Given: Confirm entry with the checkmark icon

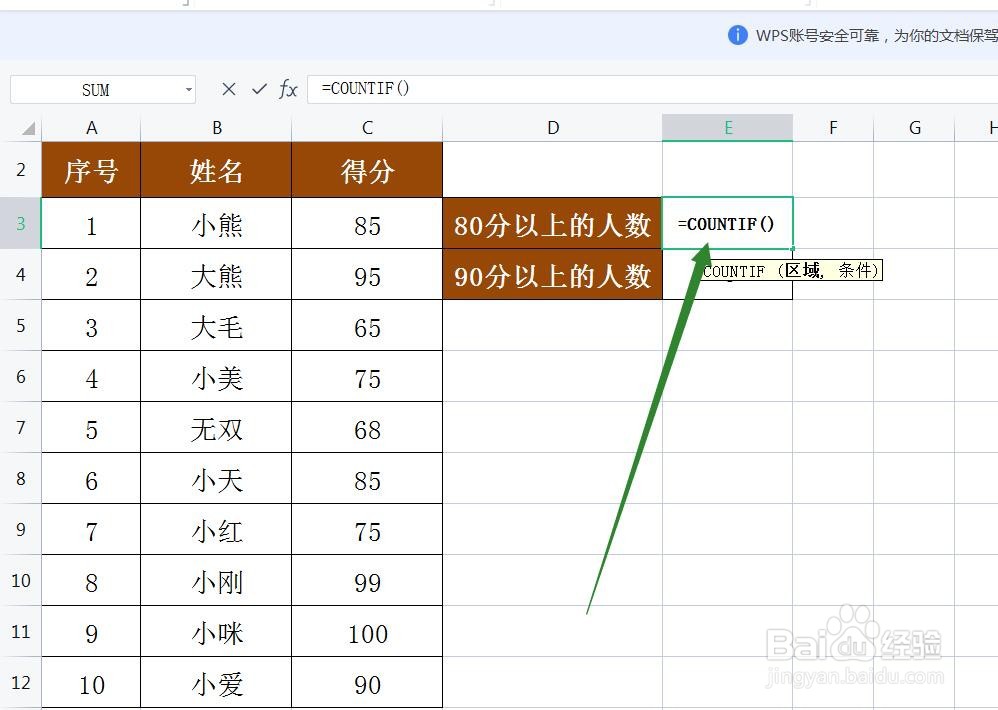Looking at the screenshot, I should click(x=259, y=89).
